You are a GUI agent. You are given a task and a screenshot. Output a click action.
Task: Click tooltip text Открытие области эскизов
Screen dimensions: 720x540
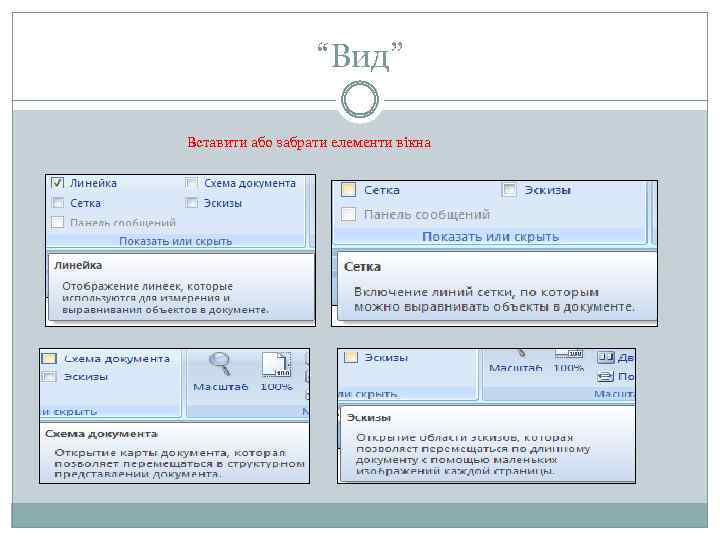[437, 438]
